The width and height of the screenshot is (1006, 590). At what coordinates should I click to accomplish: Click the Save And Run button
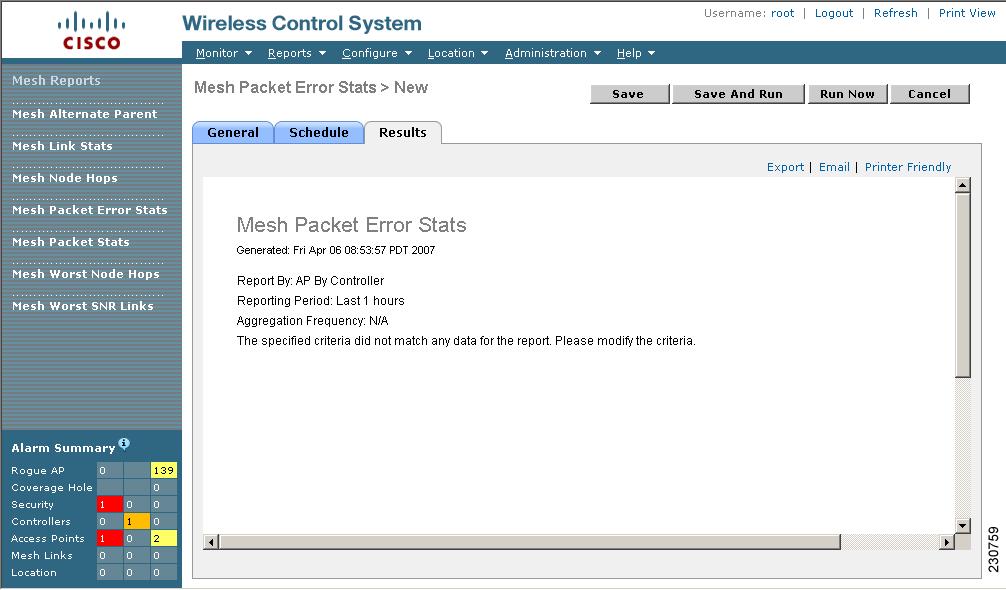(x=738, y=94)
